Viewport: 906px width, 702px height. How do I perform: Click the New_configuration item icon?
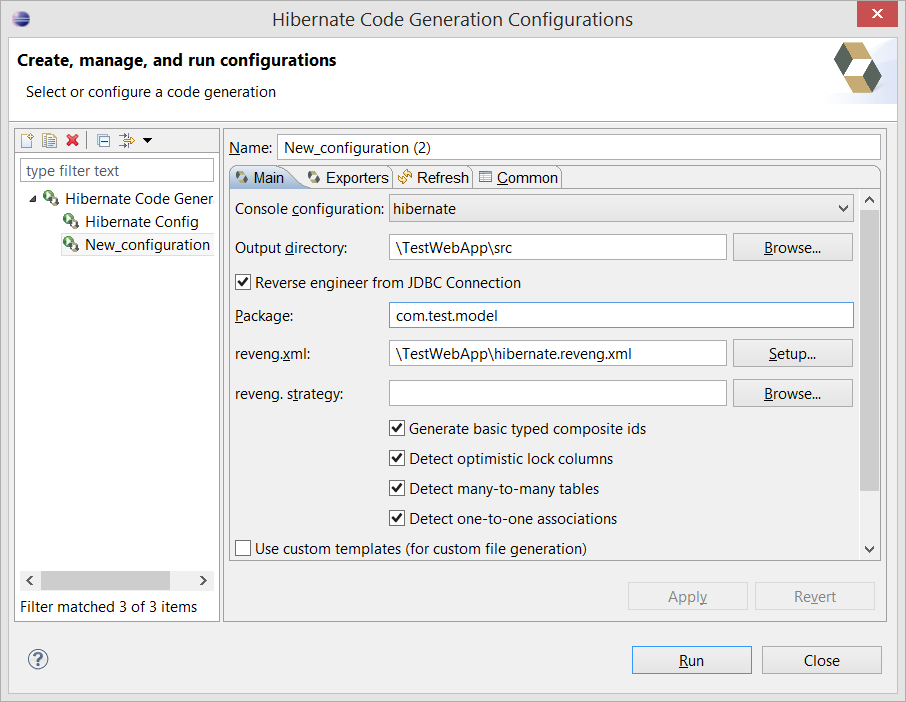coord(71,244)
